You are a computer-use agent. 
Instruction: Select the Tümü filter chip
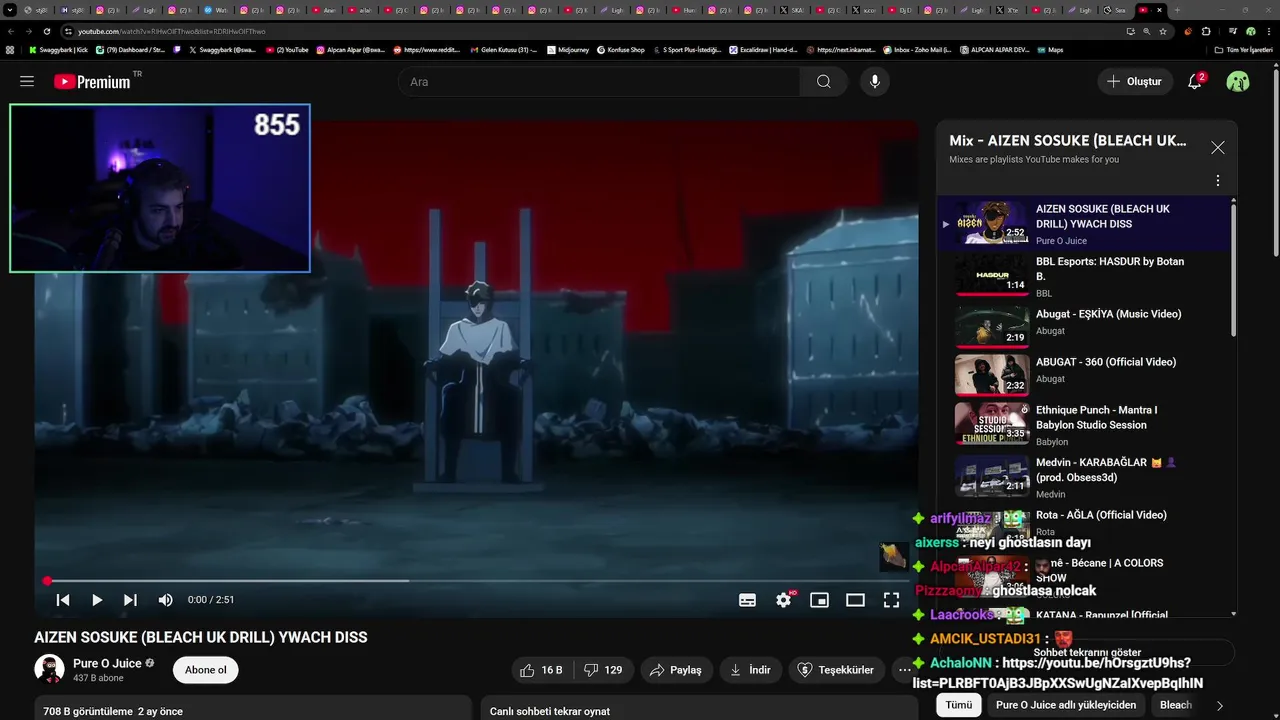958,705
